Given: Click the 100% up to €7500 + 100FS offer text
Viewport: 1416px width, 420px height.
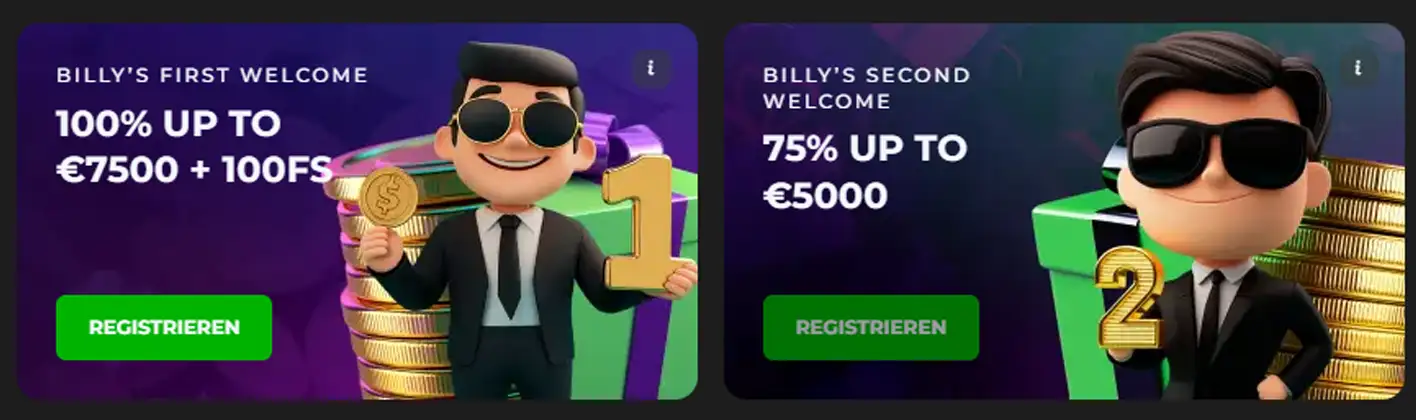Looking at the screenshot, I should click(194, 147).
